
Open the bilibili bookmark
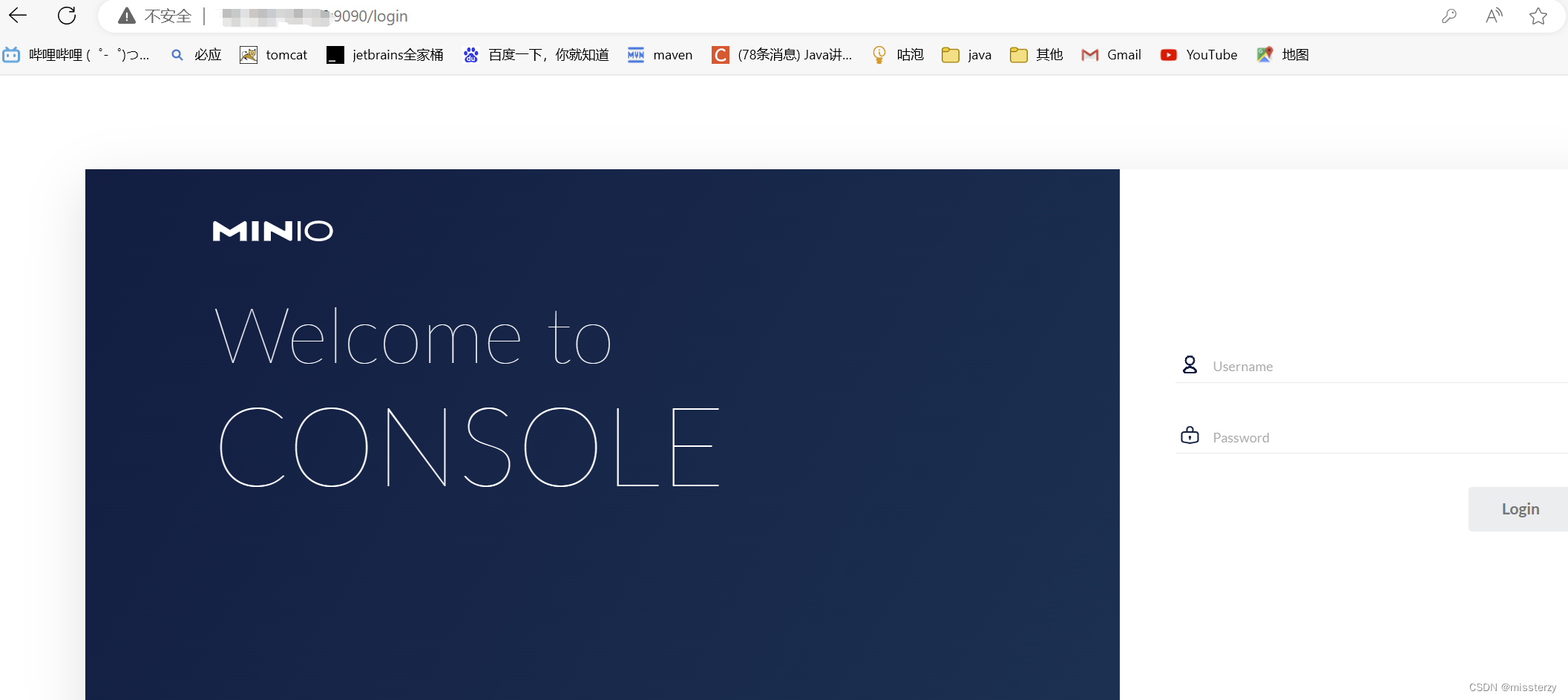coord(78,54)
